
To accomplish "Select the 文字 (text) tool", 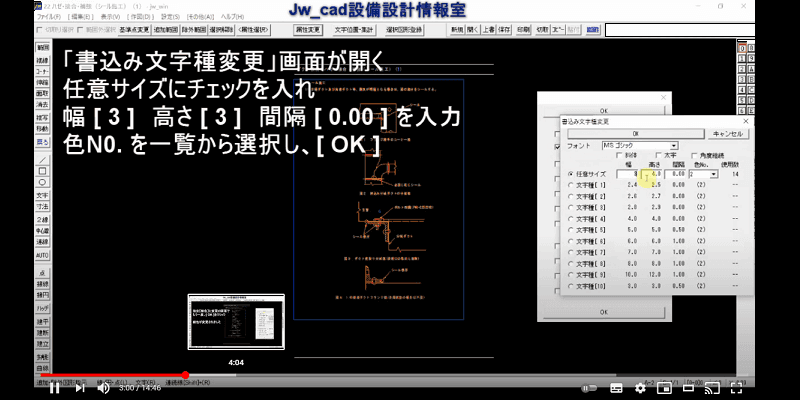I will point(42,195).
